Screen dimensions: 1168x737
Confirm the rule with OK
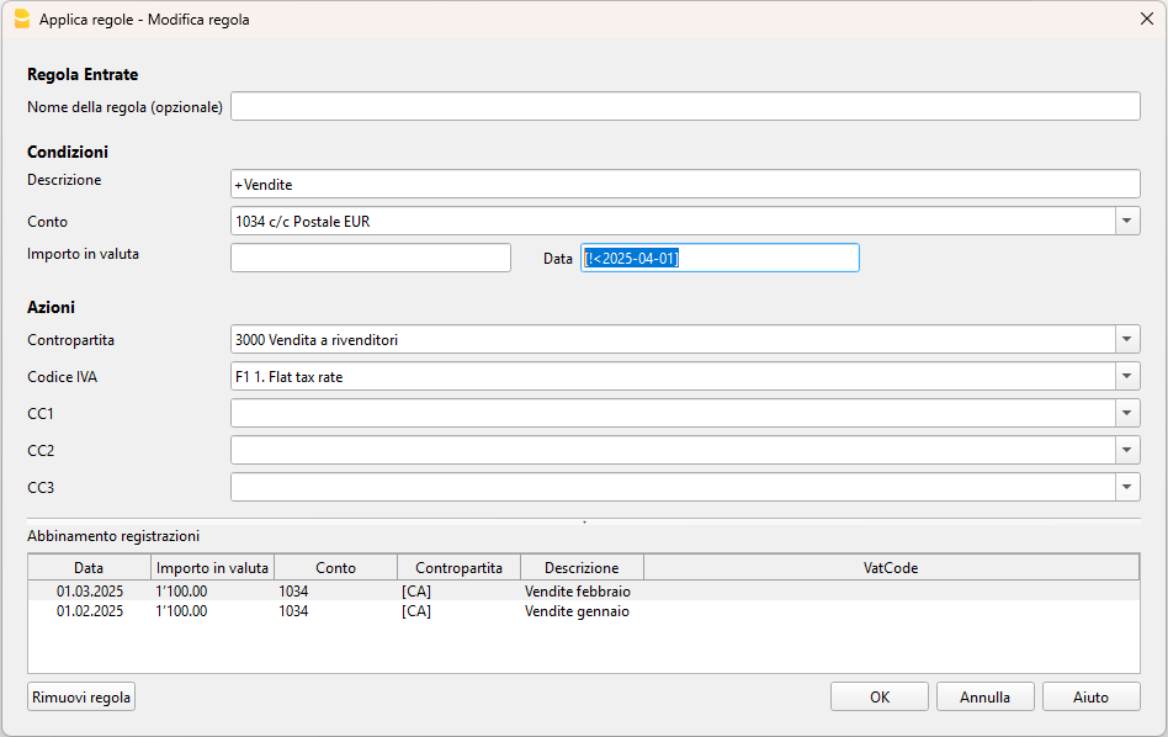click(879, 697)
